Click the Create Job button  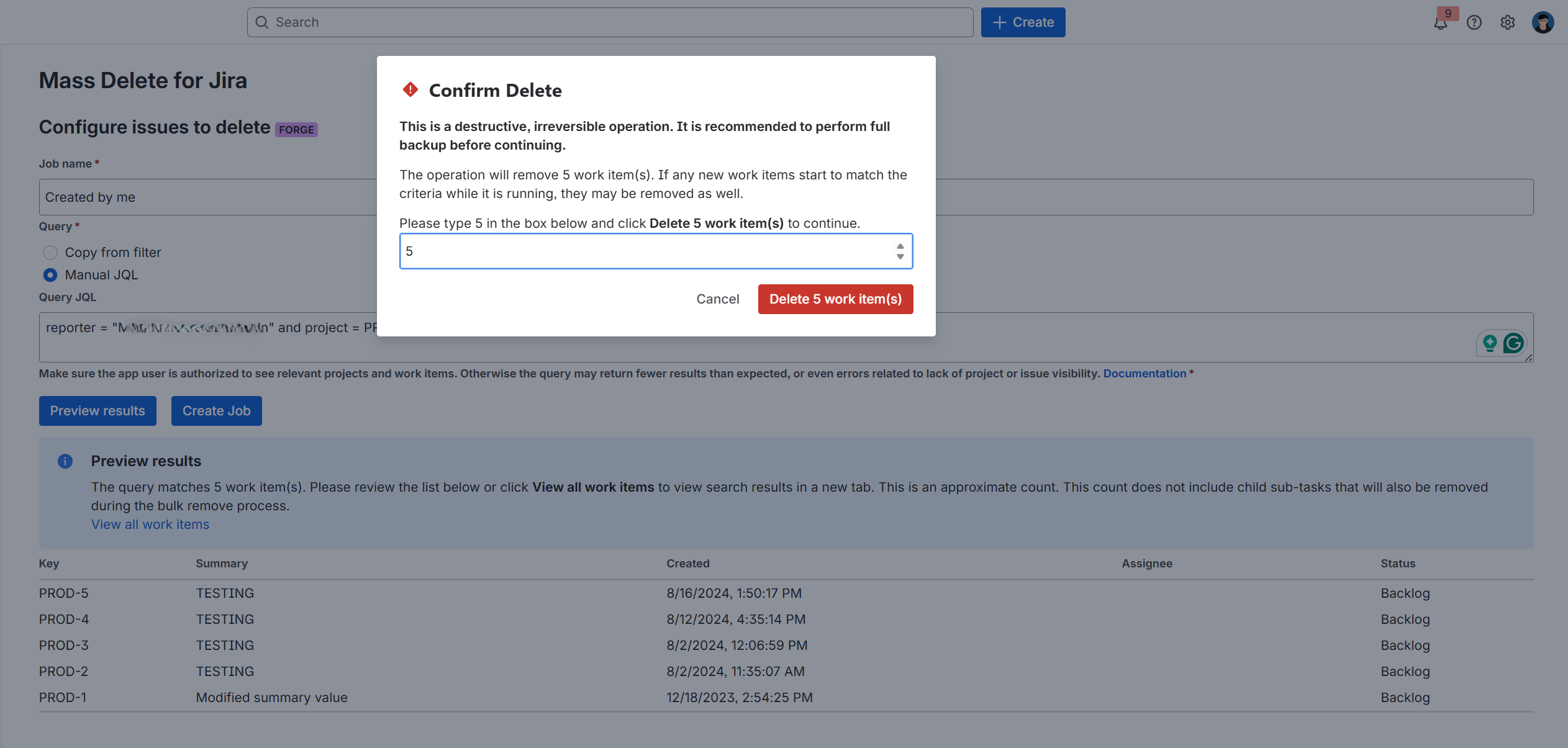216,411
